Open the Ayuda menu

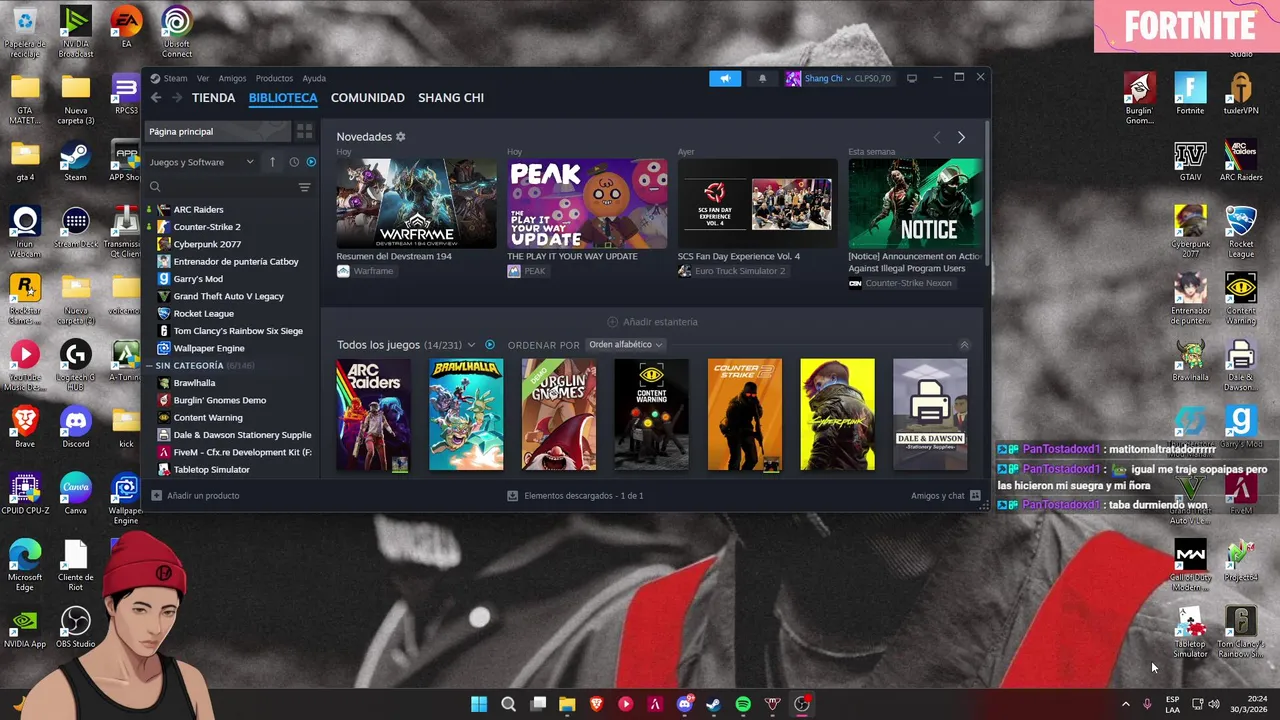tap(314, 78)
